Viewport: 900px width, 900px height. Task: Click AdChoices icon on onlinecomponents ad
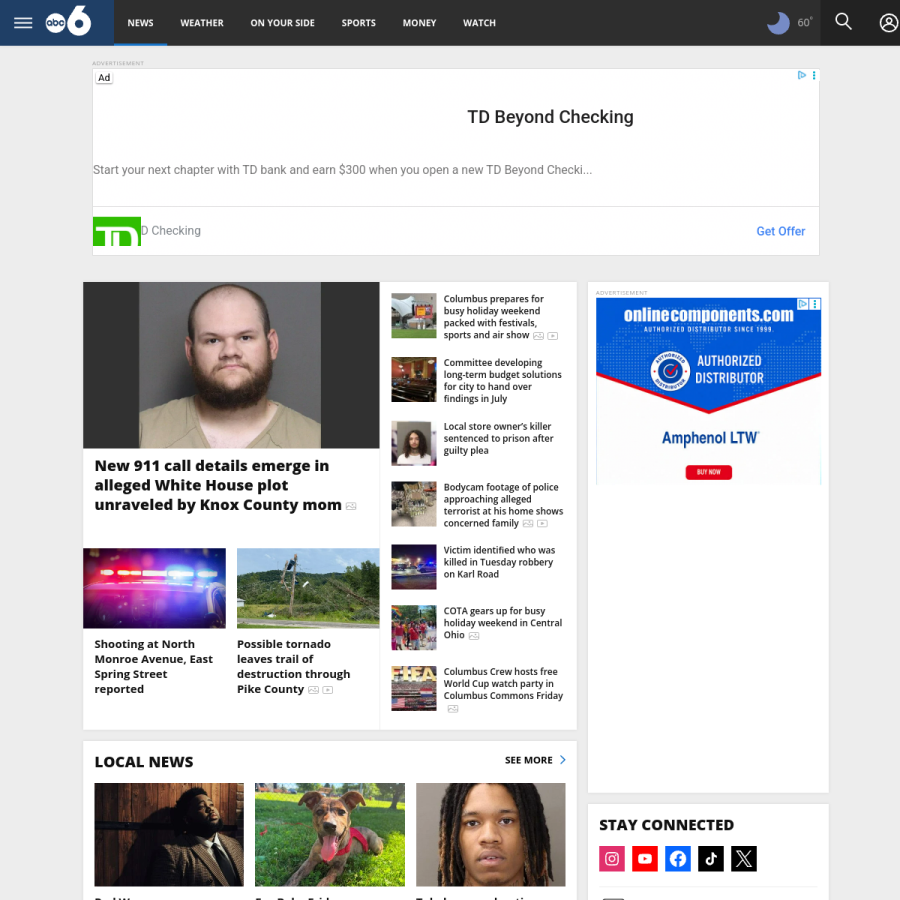(803, 304)
